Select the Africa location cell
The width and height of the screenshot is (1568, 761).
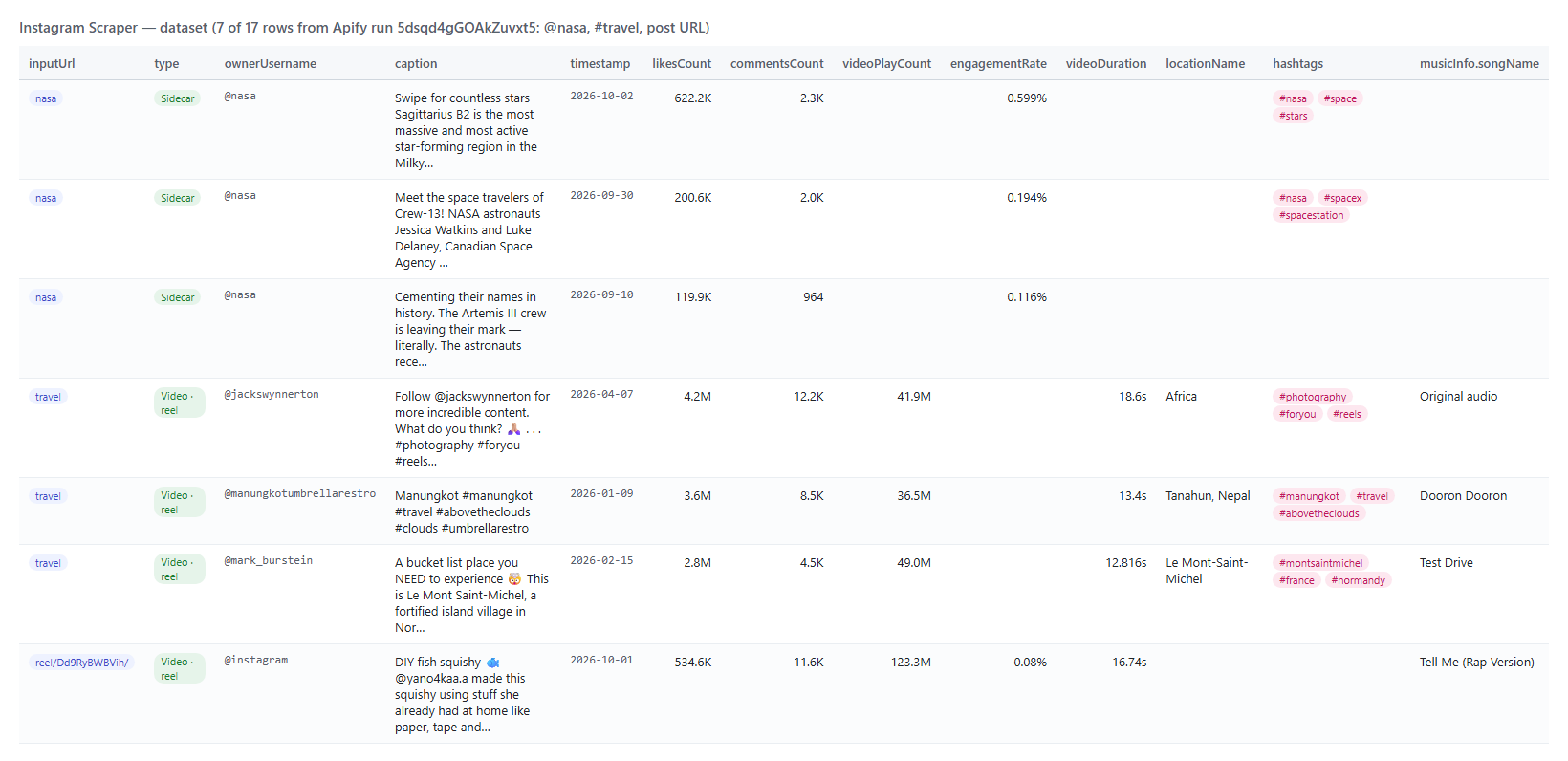[x=1181, y=397]
